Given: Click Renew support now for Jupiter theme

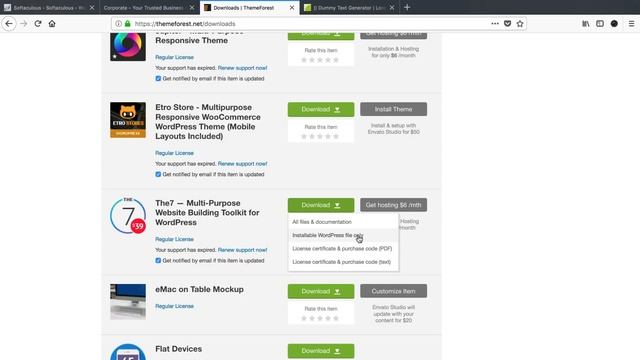Looking at the screenshot, I should tap(242, 68).
